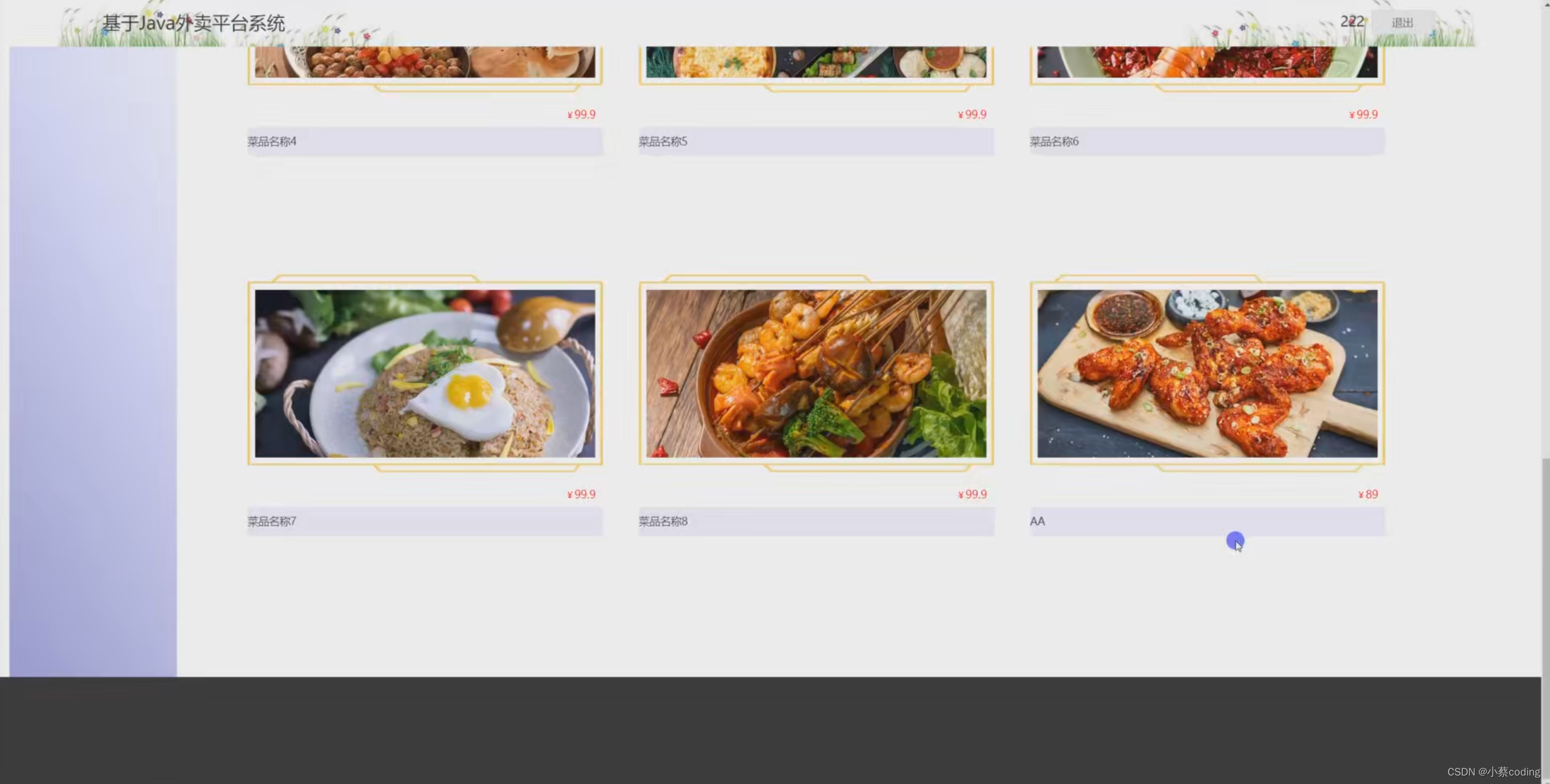Click the ¥99.9 price above 菜品名称8
This screenshot has width=1550, height=784.
(x=972, y=495)
